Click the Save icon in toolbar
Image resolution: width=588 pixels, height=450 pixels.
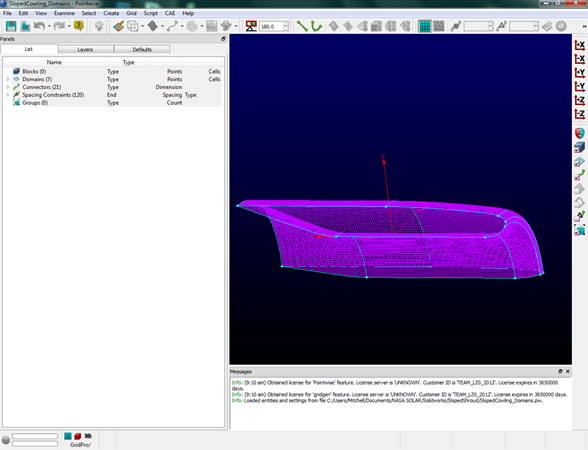point(11,26)
